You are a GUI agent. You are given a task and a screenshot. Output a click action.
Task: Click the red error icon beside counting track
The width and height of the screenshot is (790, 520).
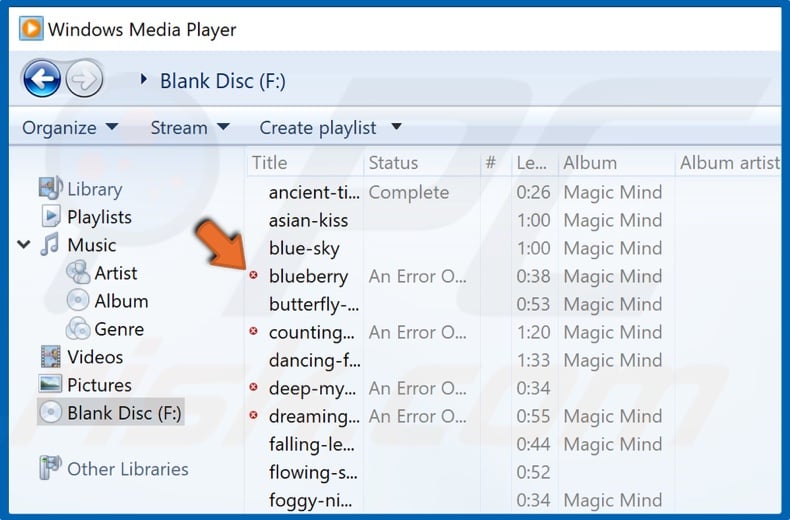[x=253, y=331]
